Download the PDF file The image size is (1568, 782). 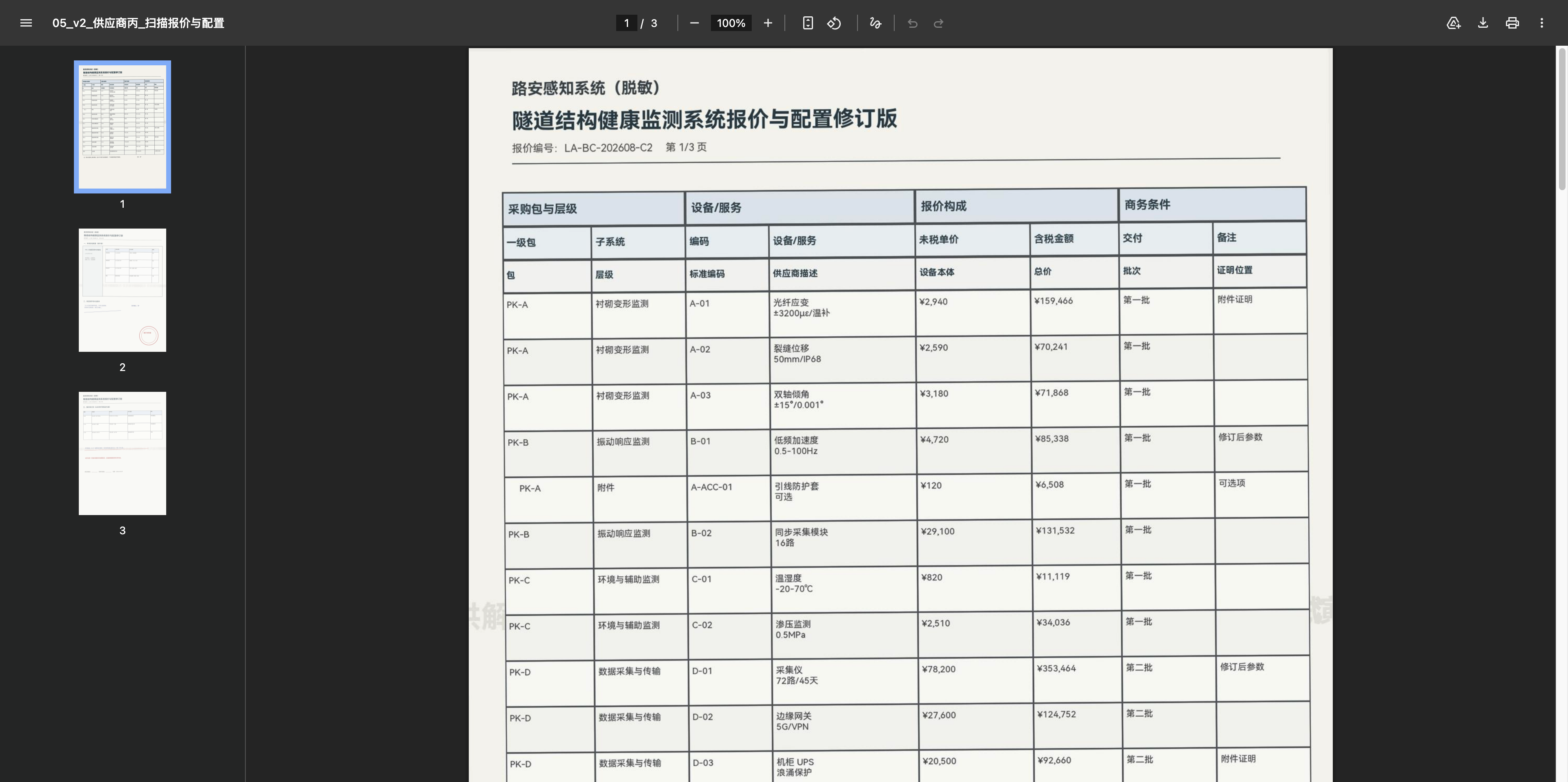(1483, 23)
